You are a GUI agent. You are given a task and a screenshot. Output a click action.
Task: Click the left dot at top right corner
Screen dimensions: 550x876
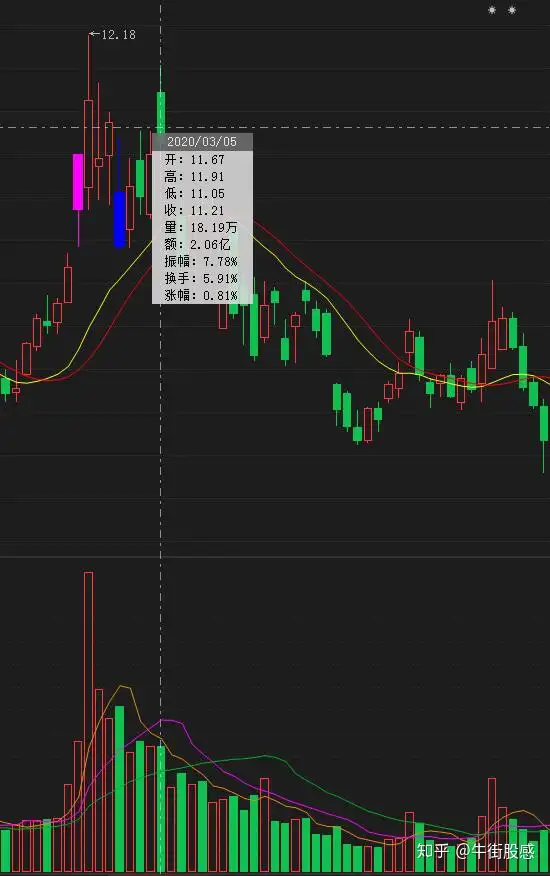[492, 10]
